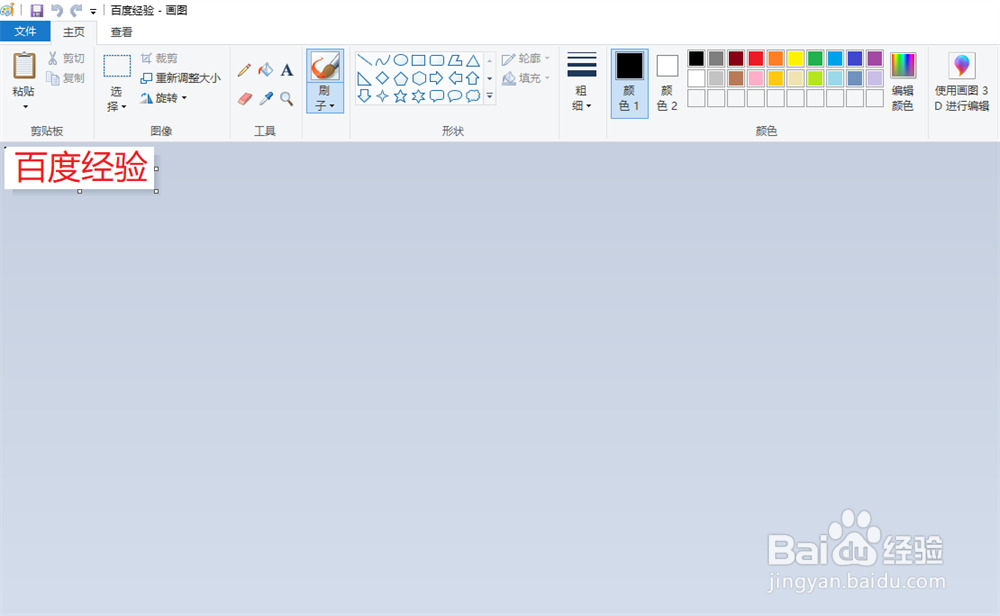Expand the Brushes (刷子) dropdown arrow
The height and width of the screenshot is (616, 1000).
pyautogui.click(x=332, y=106)
